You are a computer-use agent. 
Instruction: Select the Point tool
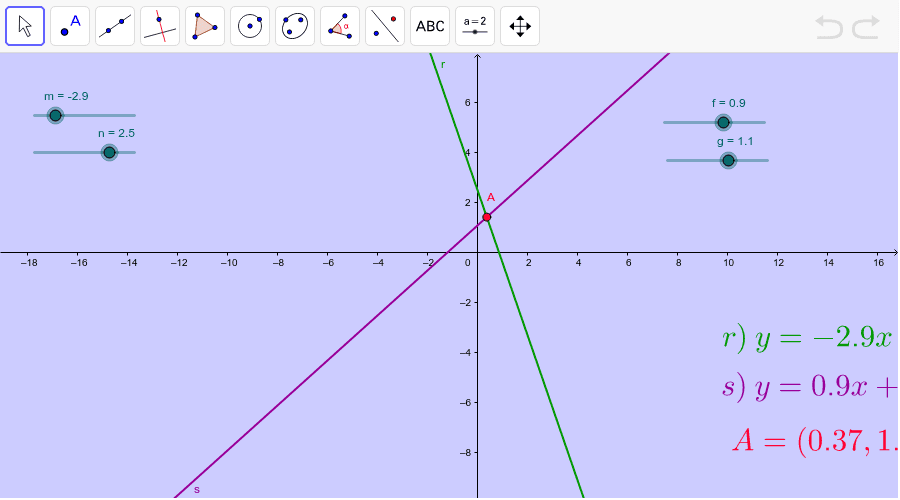[x=70, y=26]
